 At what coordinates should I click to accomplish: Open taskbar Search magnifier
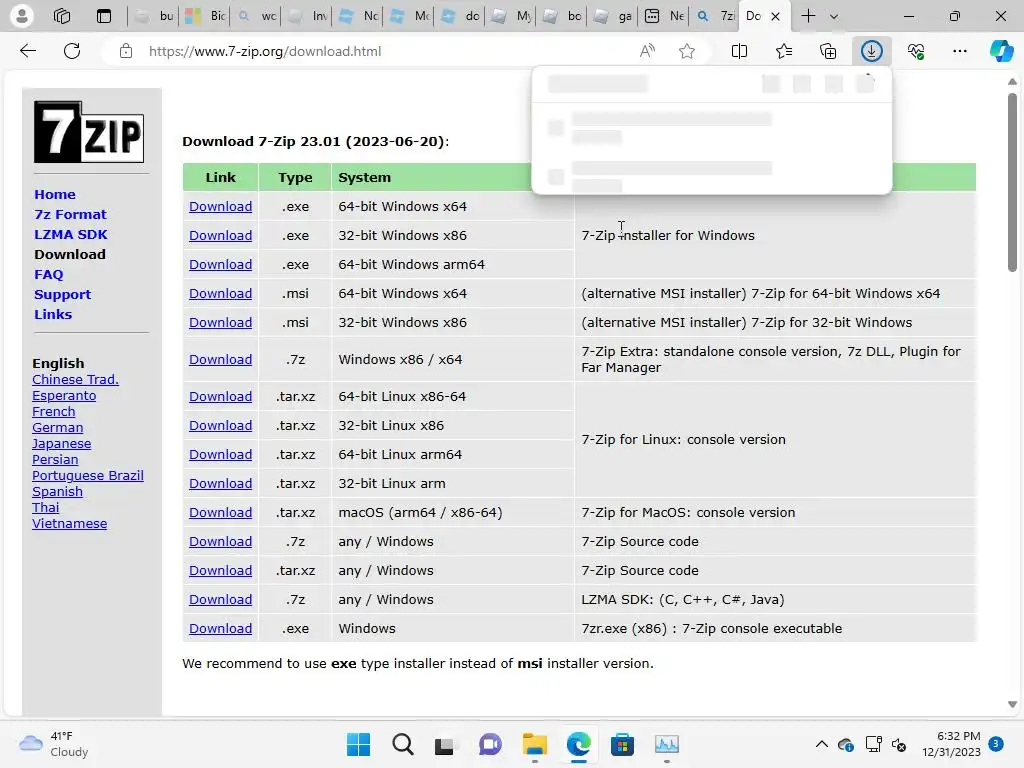[402, 744]
